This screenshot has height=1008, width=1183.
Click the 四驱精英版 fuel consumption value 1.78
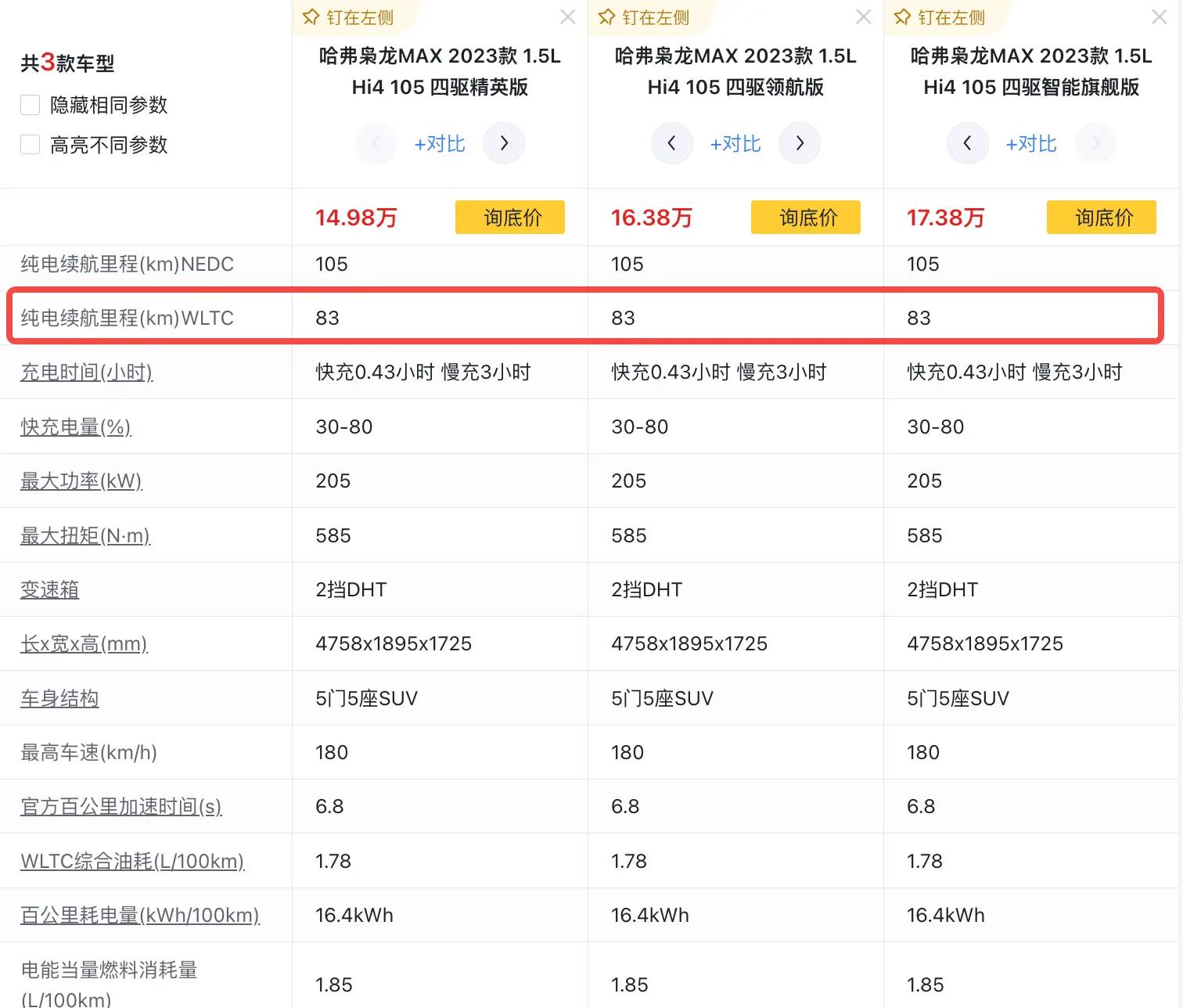[x=333, y=861]
